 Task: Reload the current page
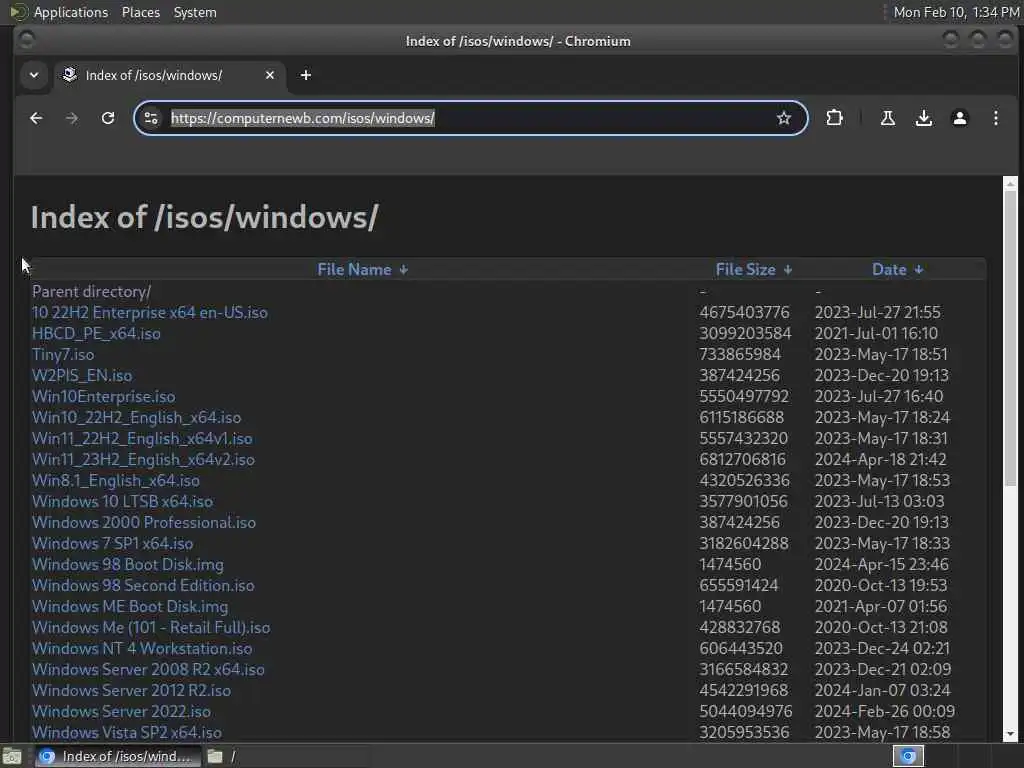tap(108, 118)
